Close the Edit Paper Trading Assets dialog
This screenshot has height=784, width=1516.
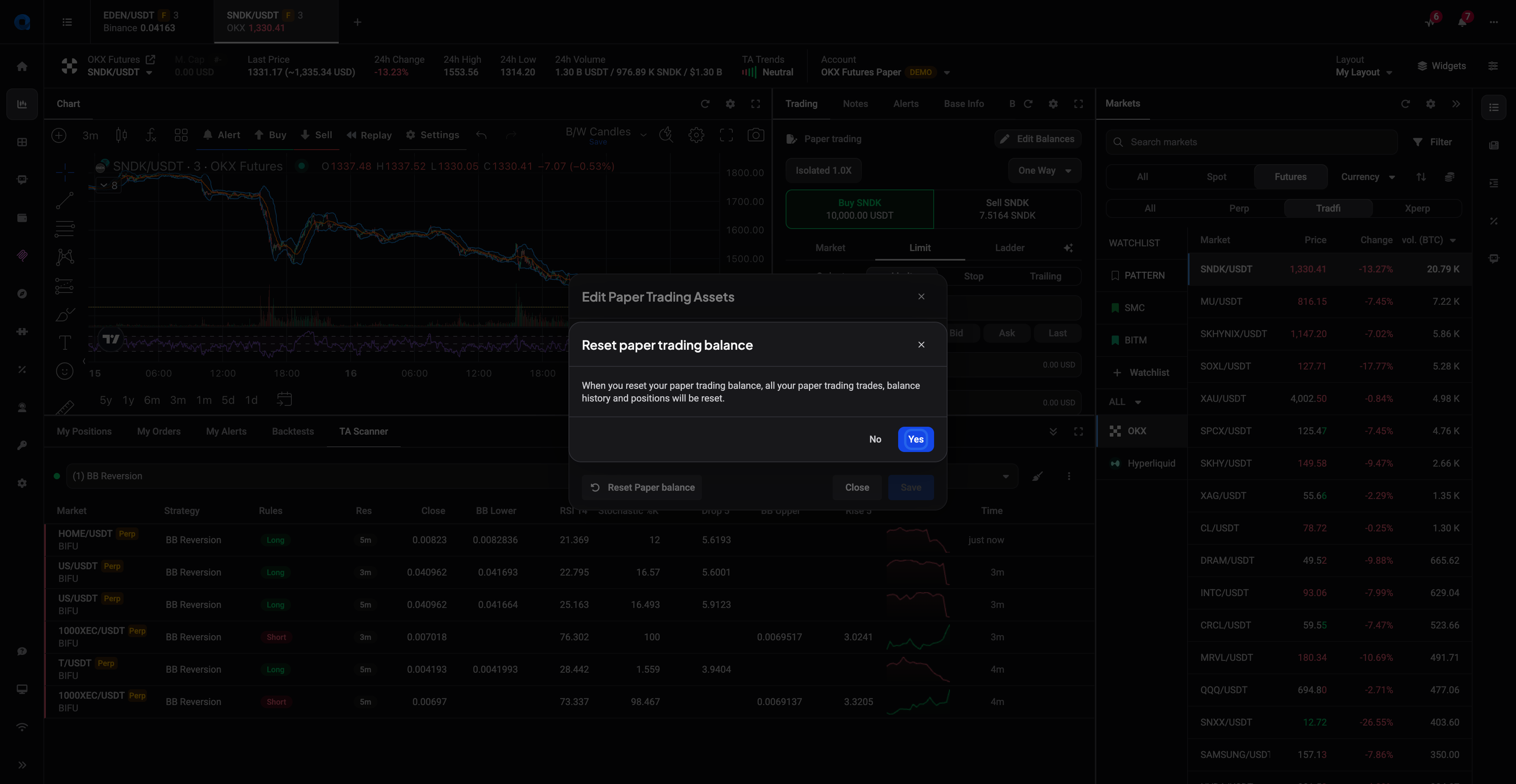coord(921,296)
